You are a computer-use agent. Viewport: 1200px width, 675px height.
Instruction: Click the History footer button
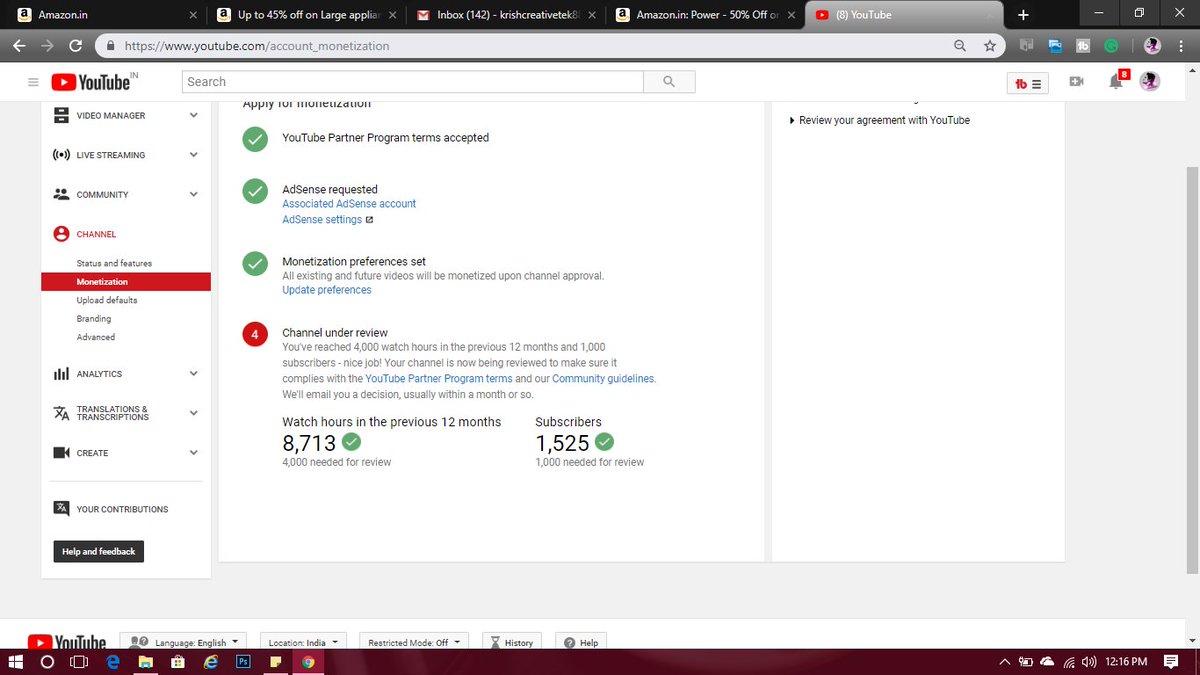click(x=511, y=642)
